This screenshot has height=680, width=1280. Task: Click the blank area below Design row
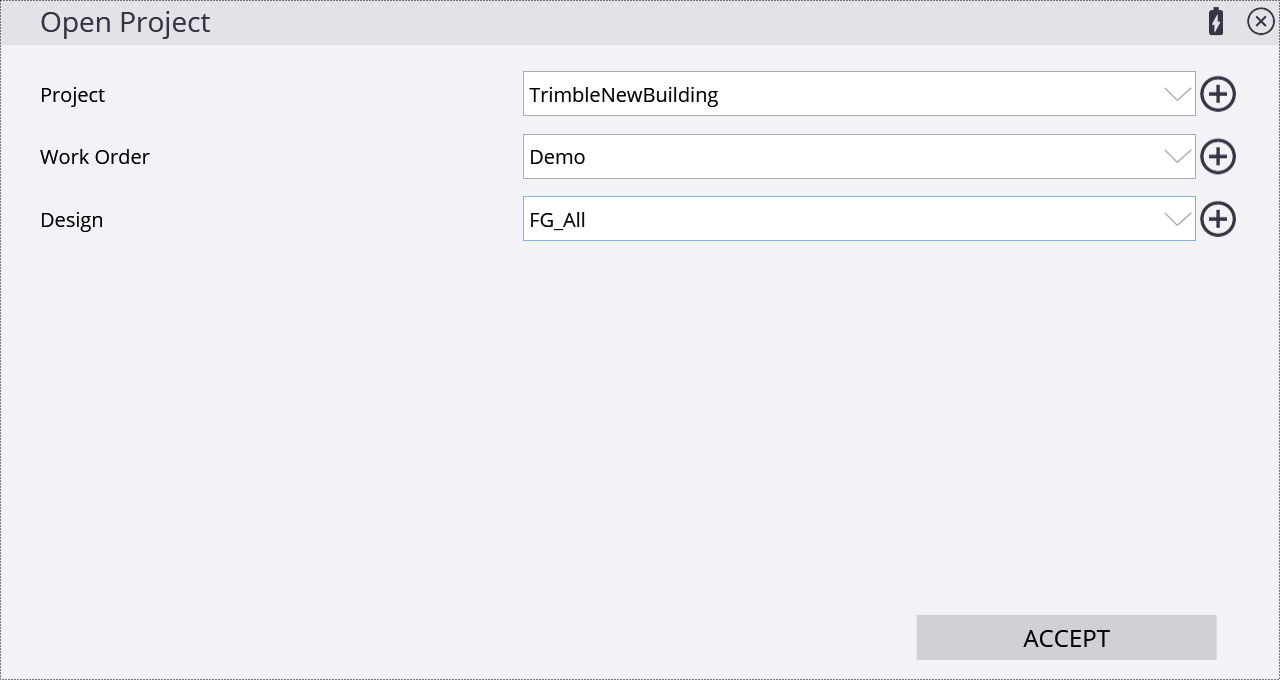point(640,420)
